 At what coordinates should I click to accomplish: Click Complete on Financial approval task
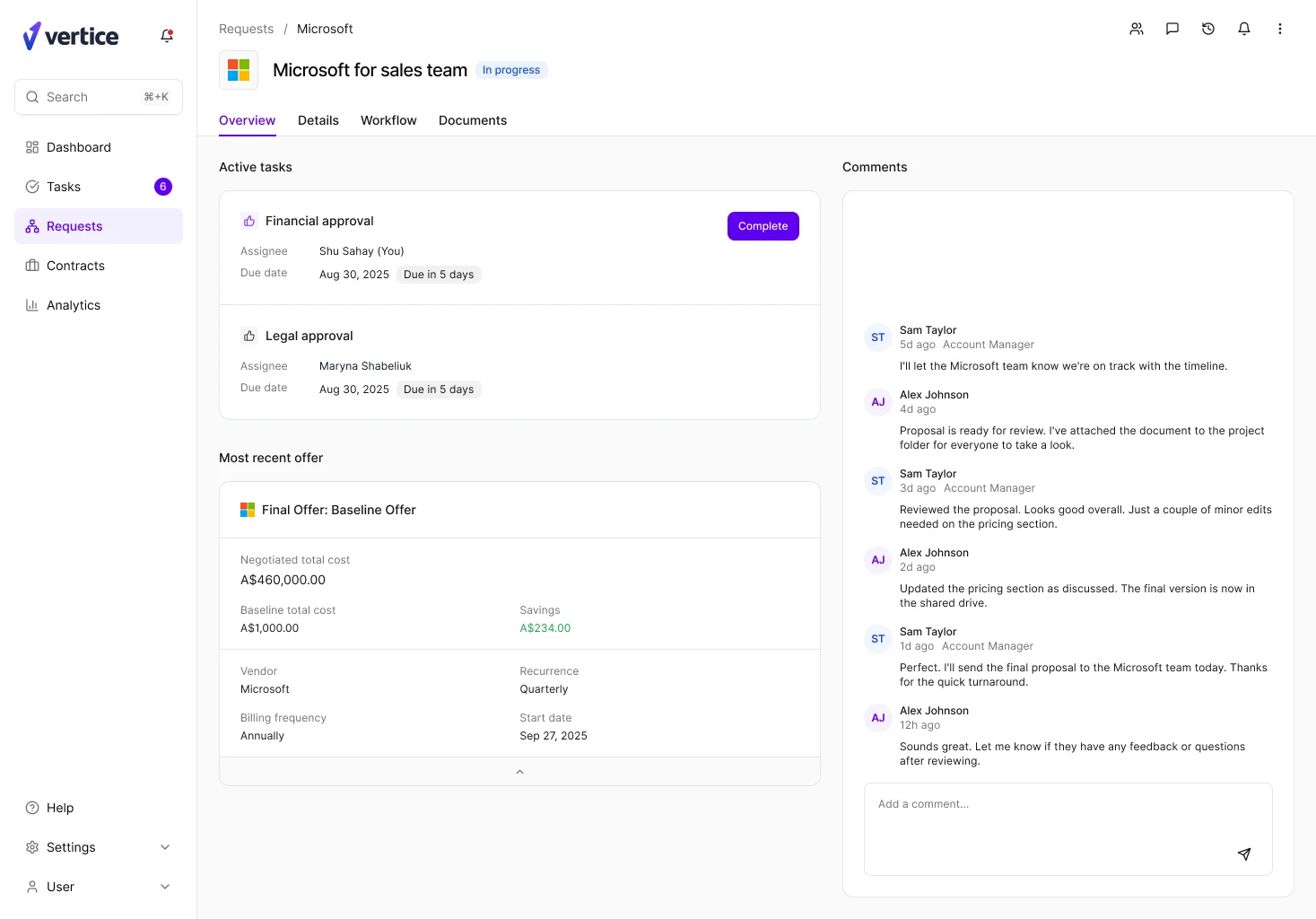tap(763, 226)
